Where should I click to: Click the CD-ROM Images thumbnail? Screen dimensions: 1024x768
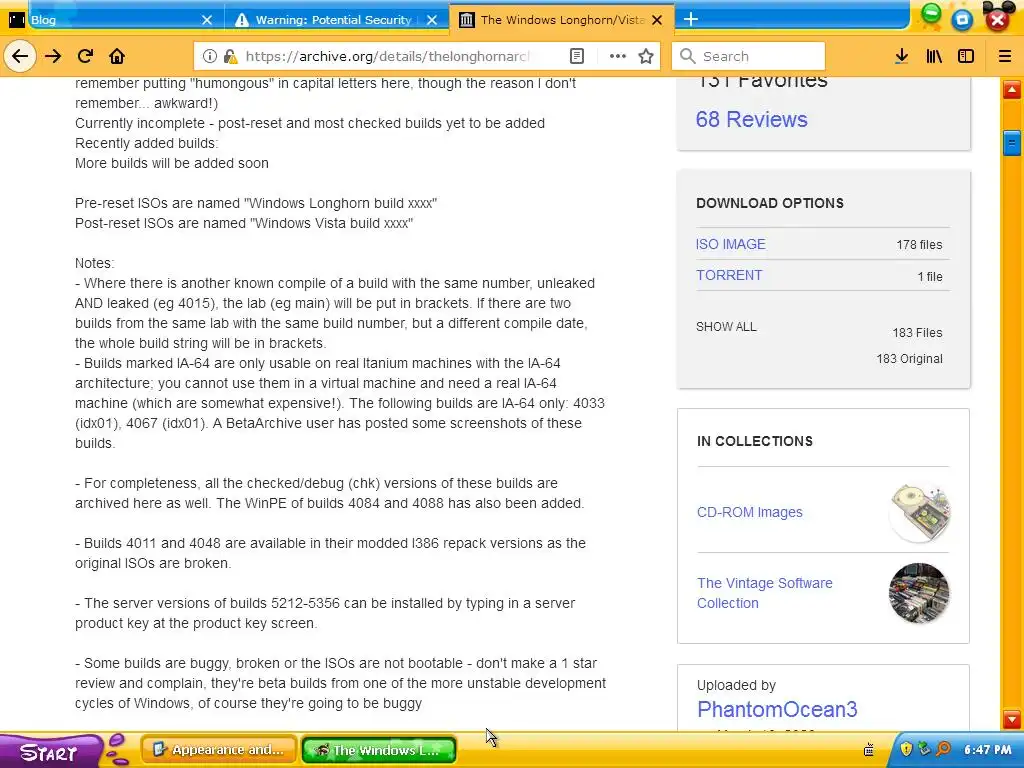(x=919, y=513)
